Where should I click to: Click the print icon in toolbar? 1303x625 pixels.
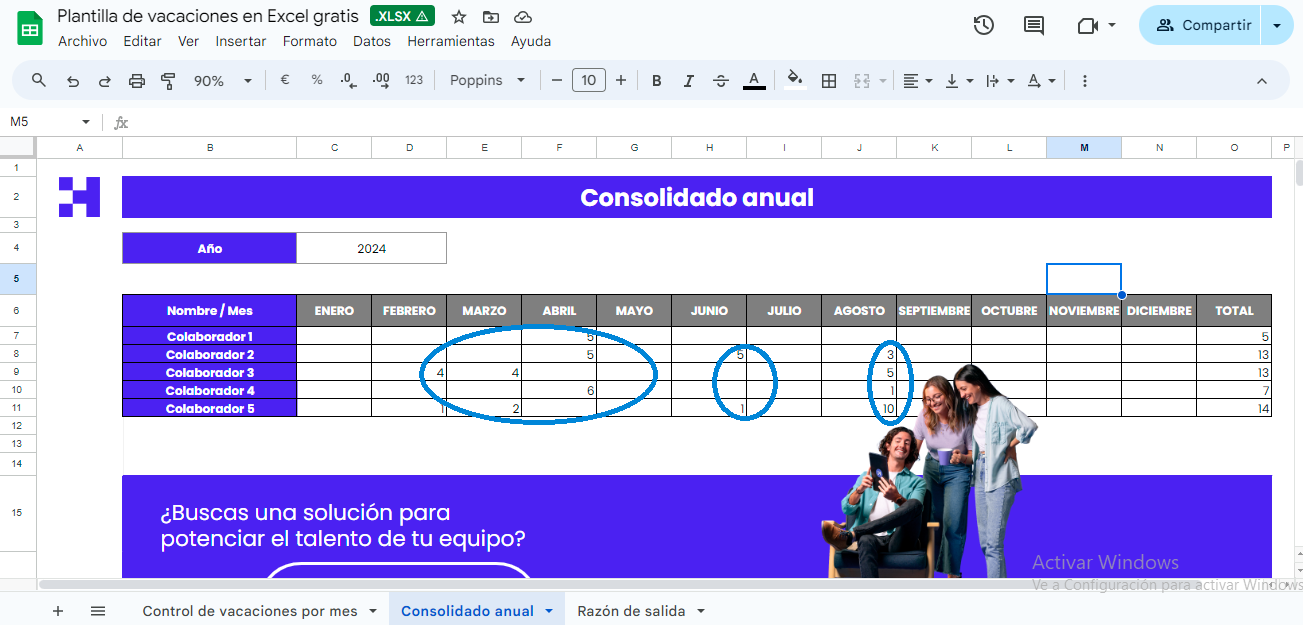137,81
